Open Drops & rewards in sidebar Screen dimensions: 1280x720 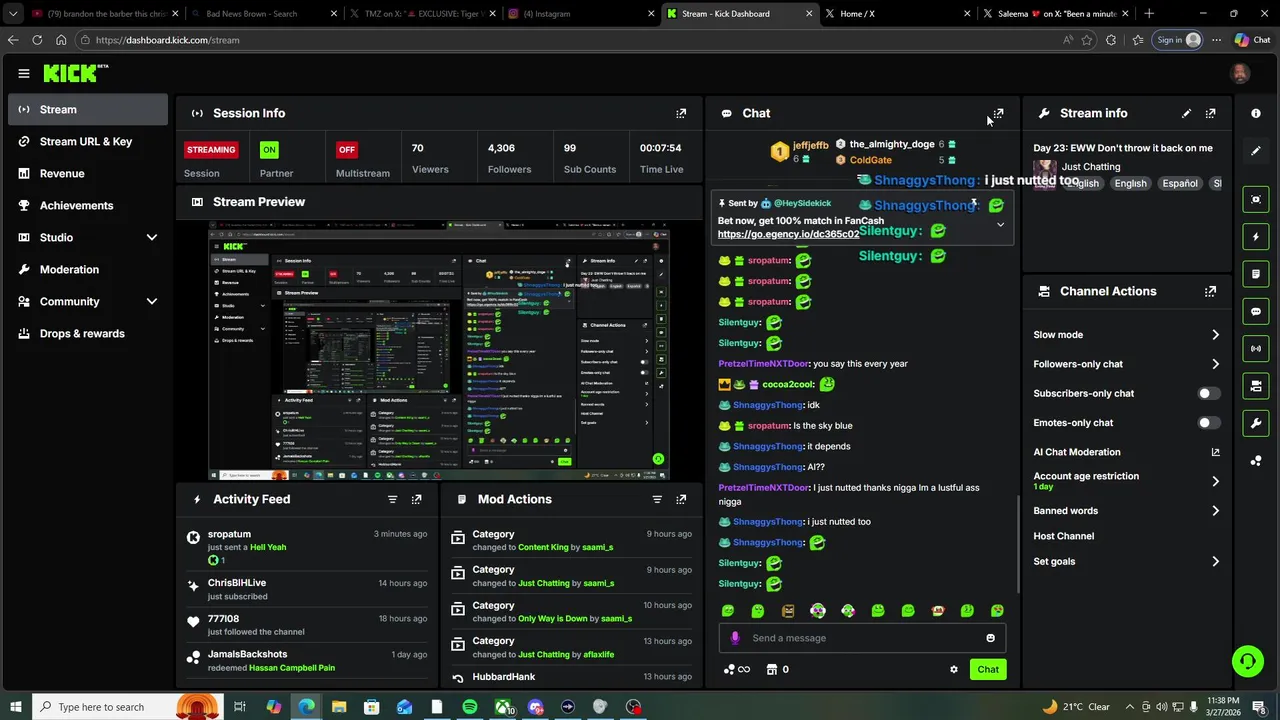(x=88, y=333)
